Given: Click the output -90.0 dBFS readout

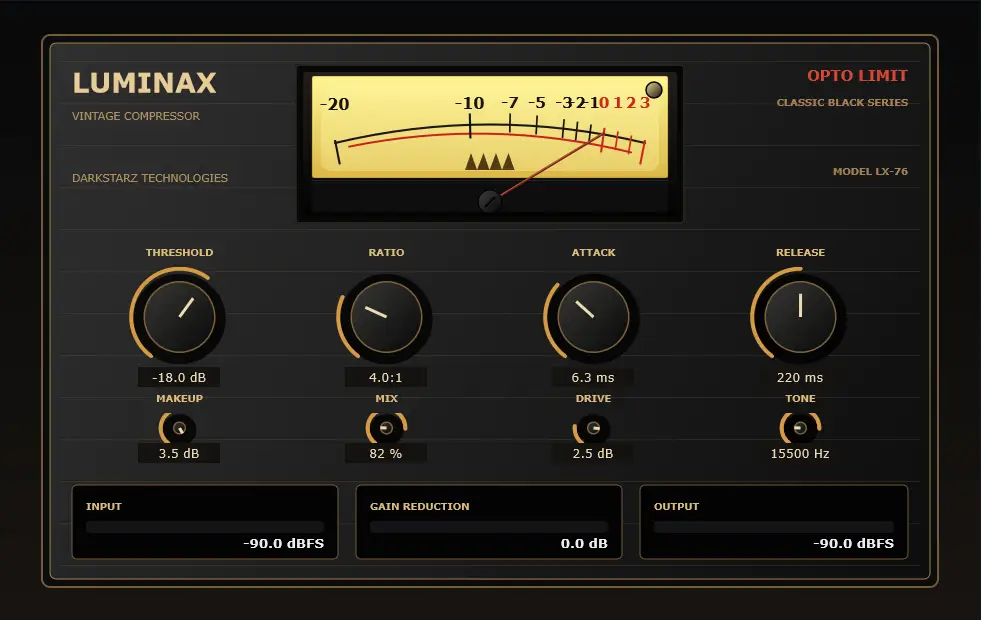Looking at the screenshot, I should [853, 544].
